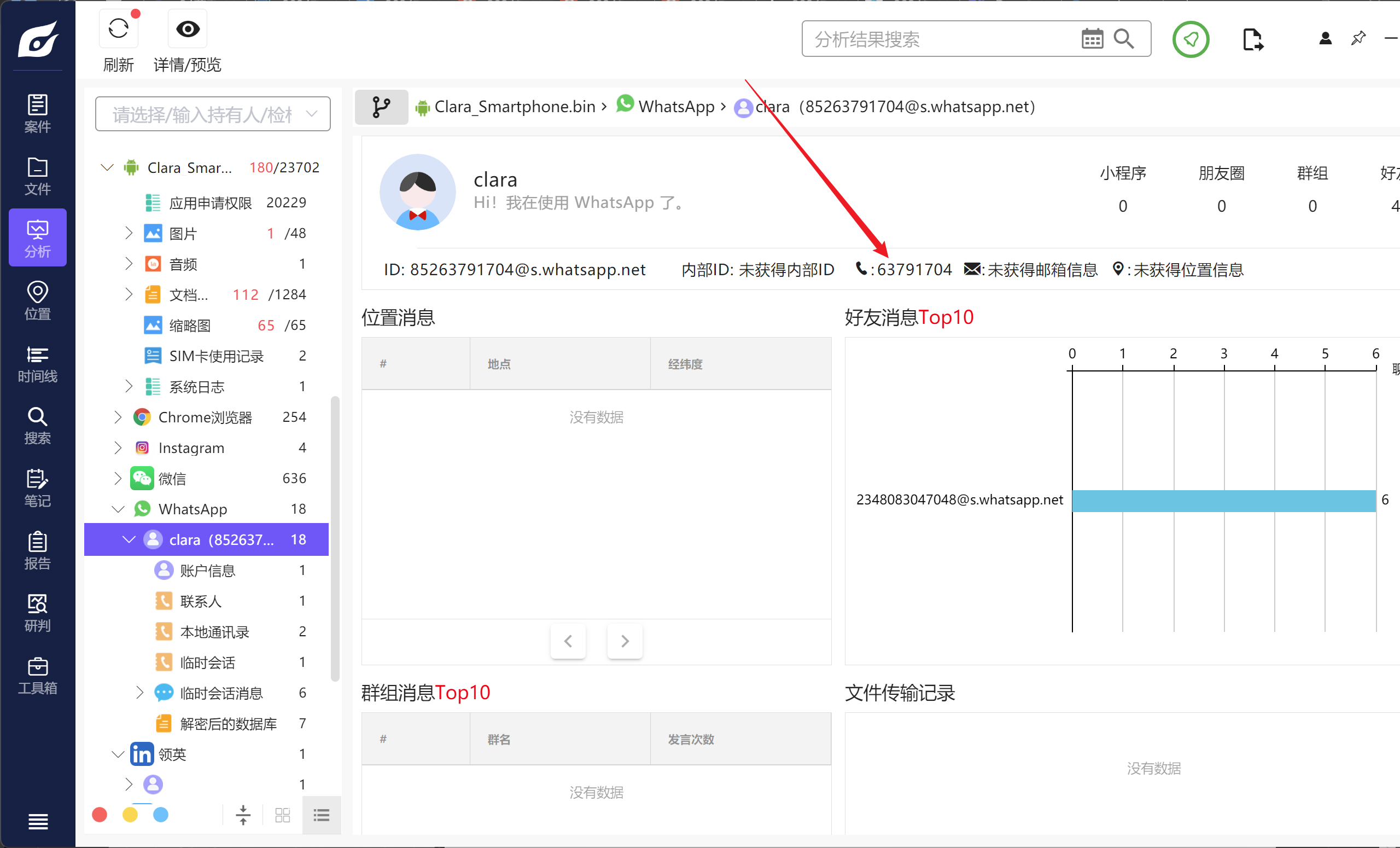Switch to the 时间线 sidebar tab

pyautogui.click(x=38, y=363)
